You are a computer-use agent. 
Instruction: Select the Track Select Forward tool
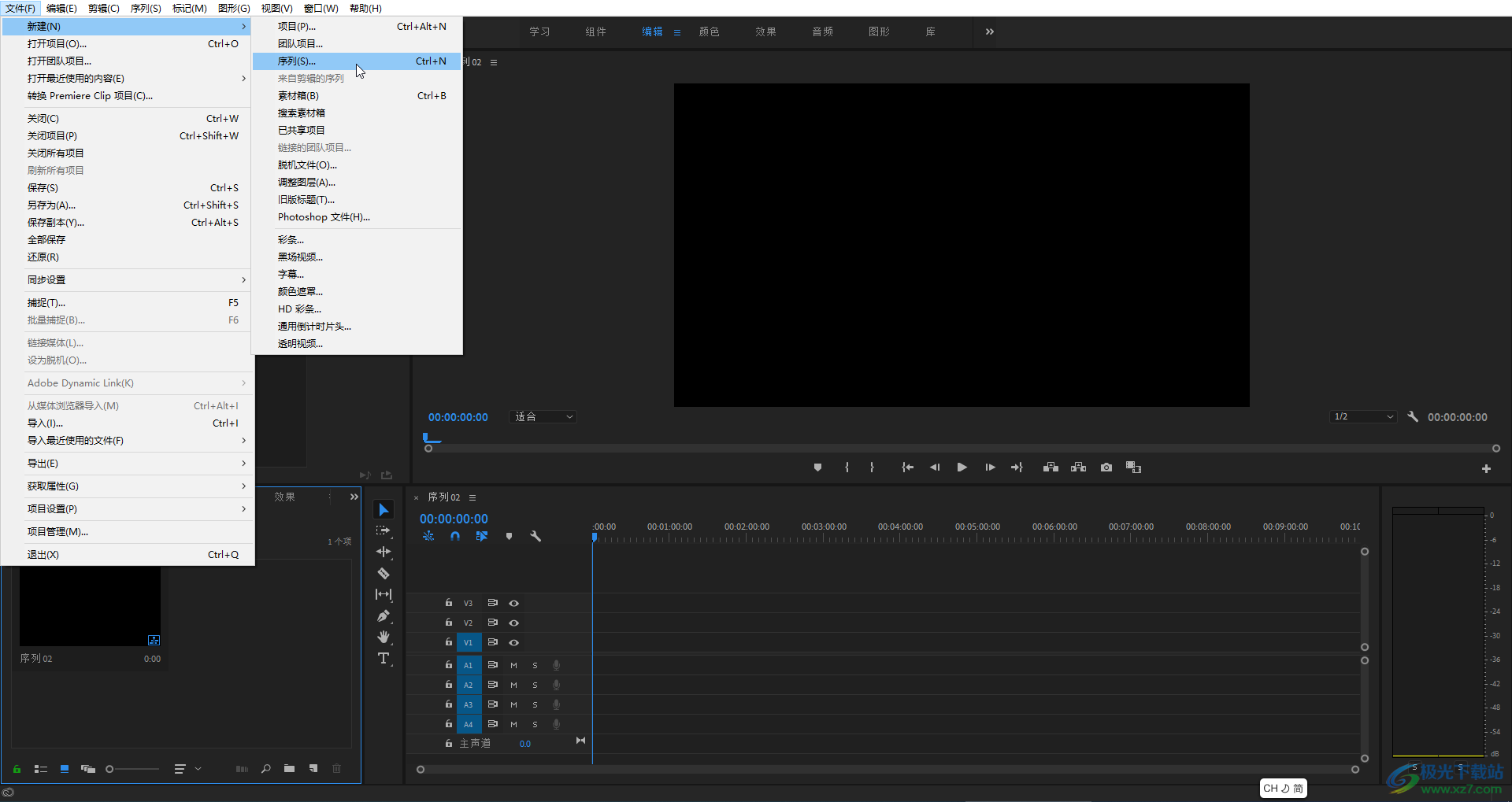[384, 530]
